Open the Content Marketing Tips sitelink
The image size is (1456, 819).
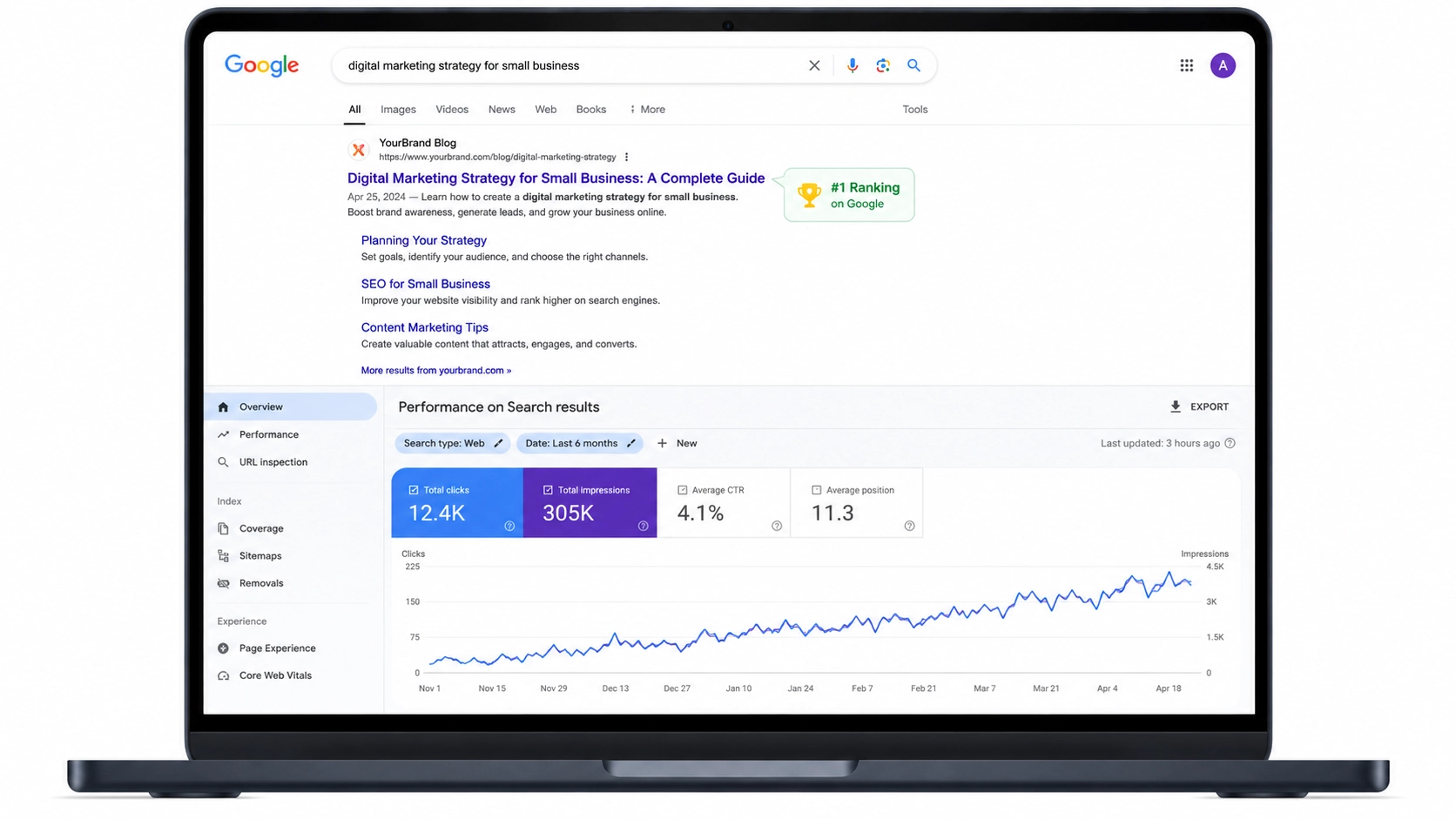(424, 327)
